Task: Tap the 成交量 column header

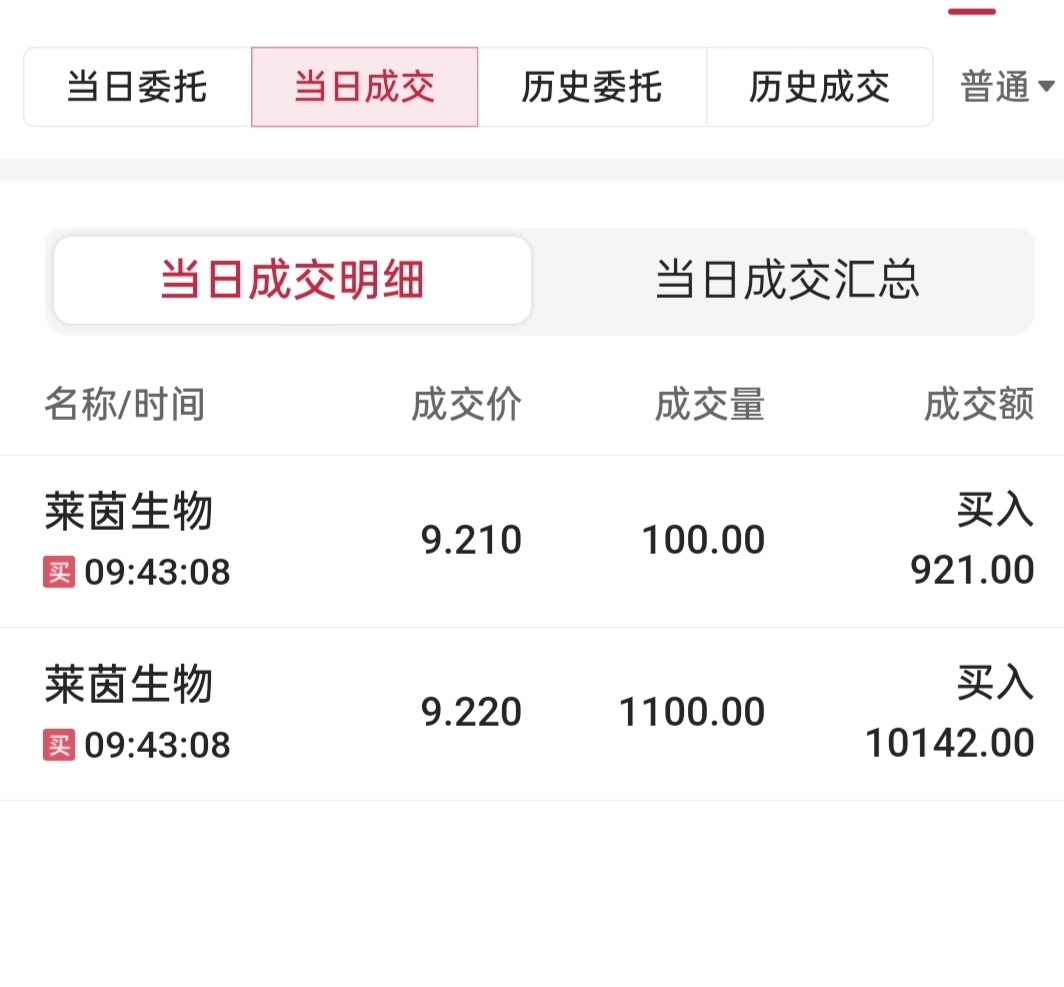Action: click(x=709, y=405)
